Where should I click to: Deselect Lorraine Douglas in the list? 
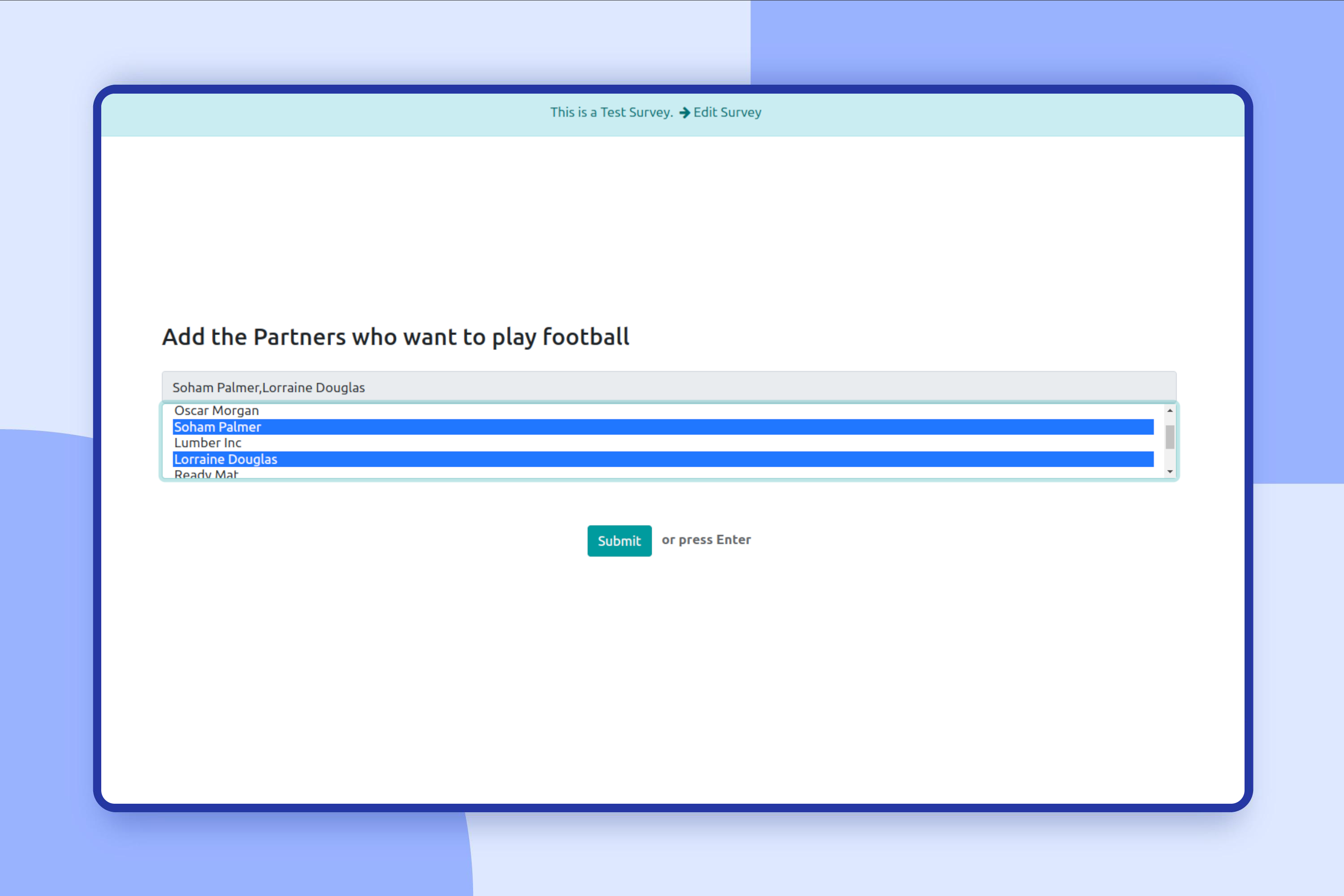226,460
